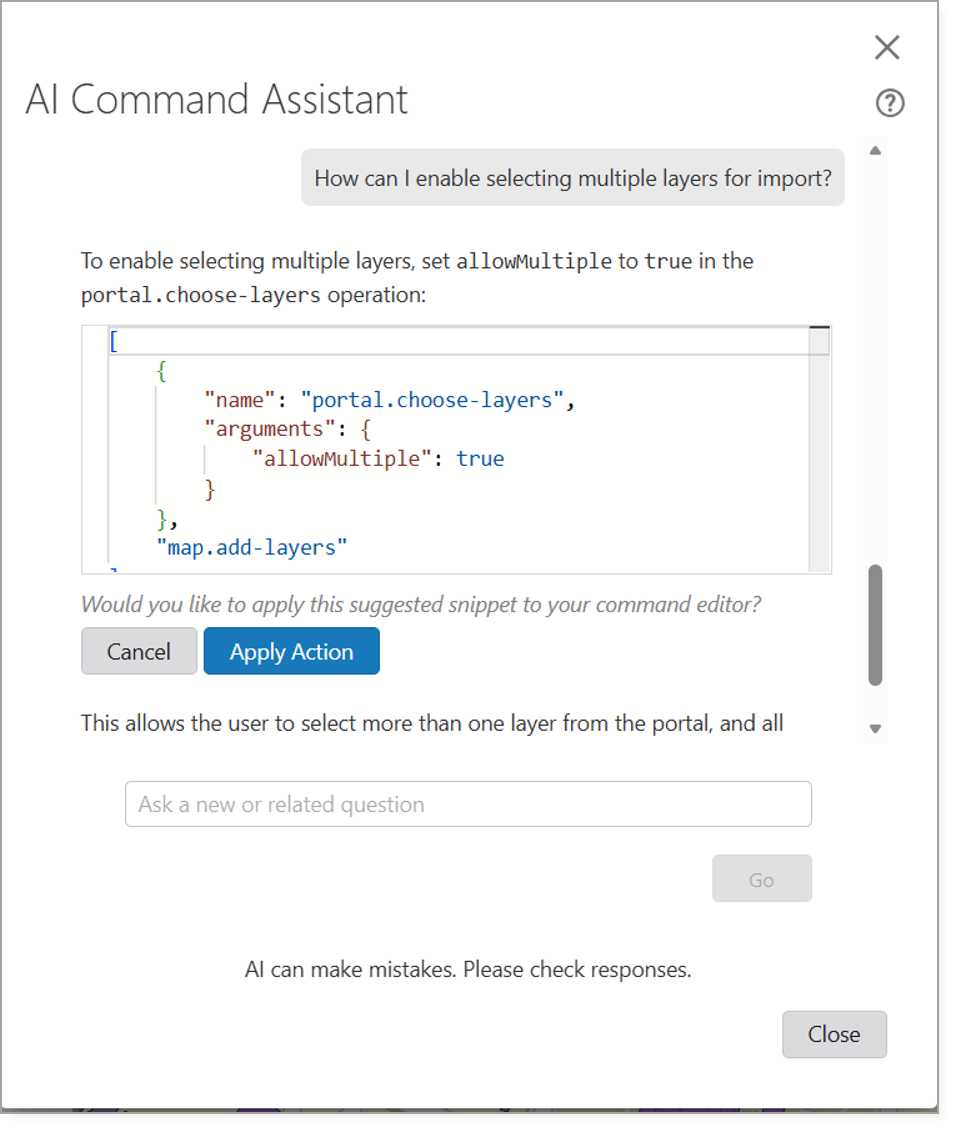Click the 'This allows the user to select' text

432,723
